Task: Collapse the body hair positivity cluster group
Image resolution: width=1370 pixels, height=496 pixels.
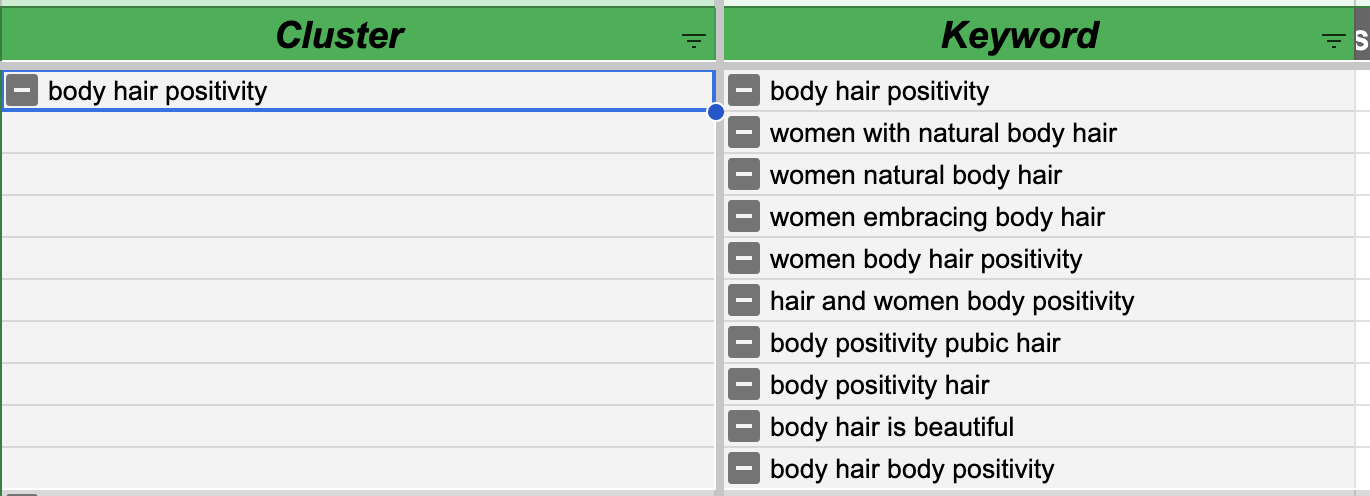Action: point(22,91)
